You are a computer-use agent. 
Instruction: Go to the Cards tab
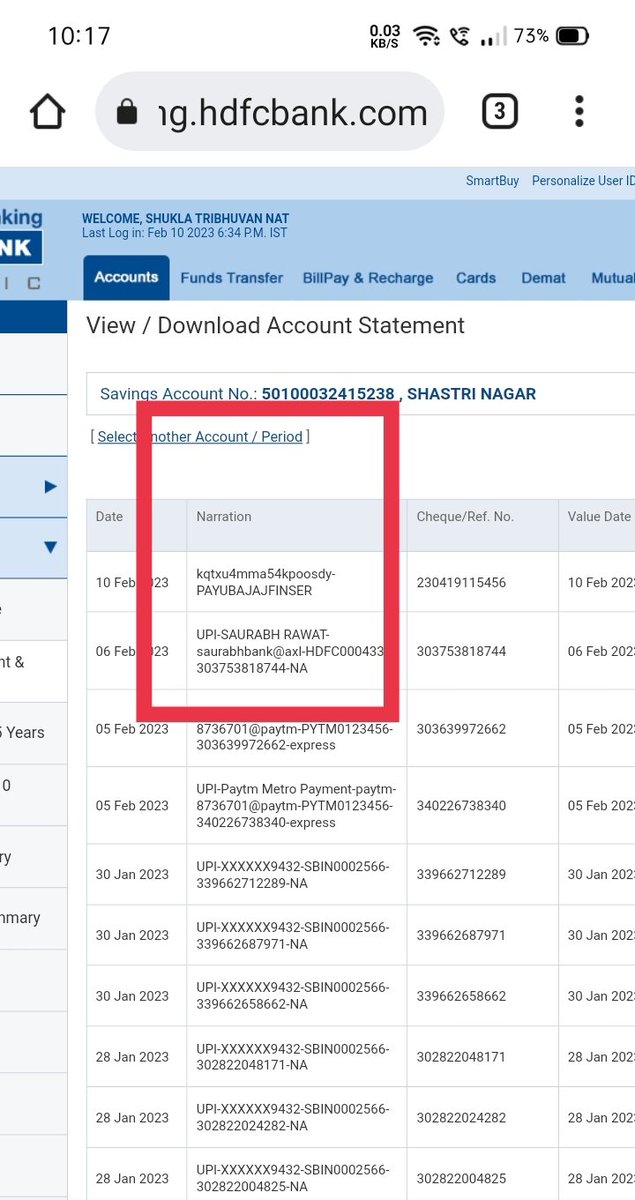pyautogui.click(x=476, y=278)
